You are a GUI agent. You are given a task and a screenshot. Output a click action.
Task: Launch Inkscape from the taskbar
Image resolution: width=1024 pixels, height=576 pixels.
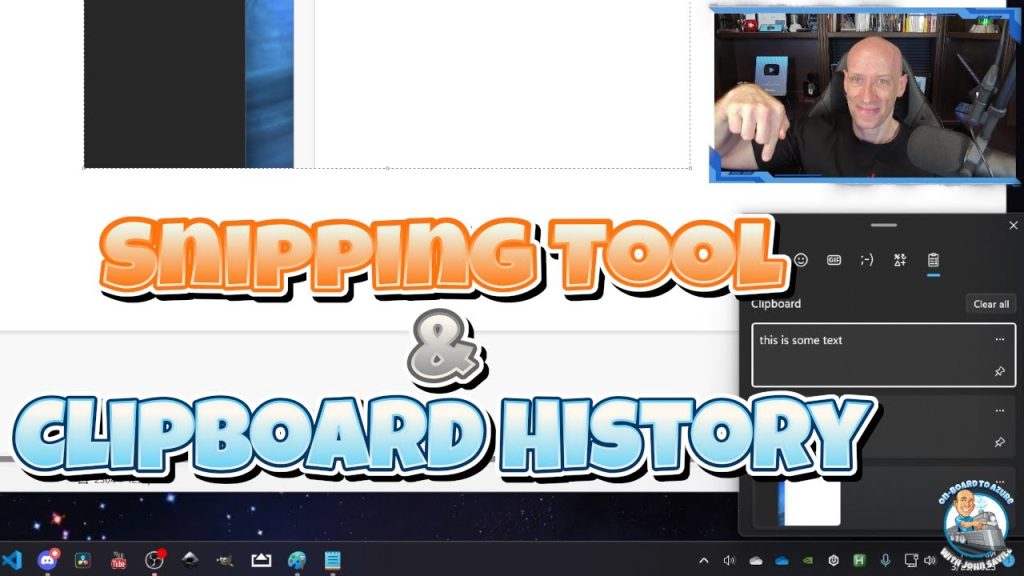pos(189,560)
